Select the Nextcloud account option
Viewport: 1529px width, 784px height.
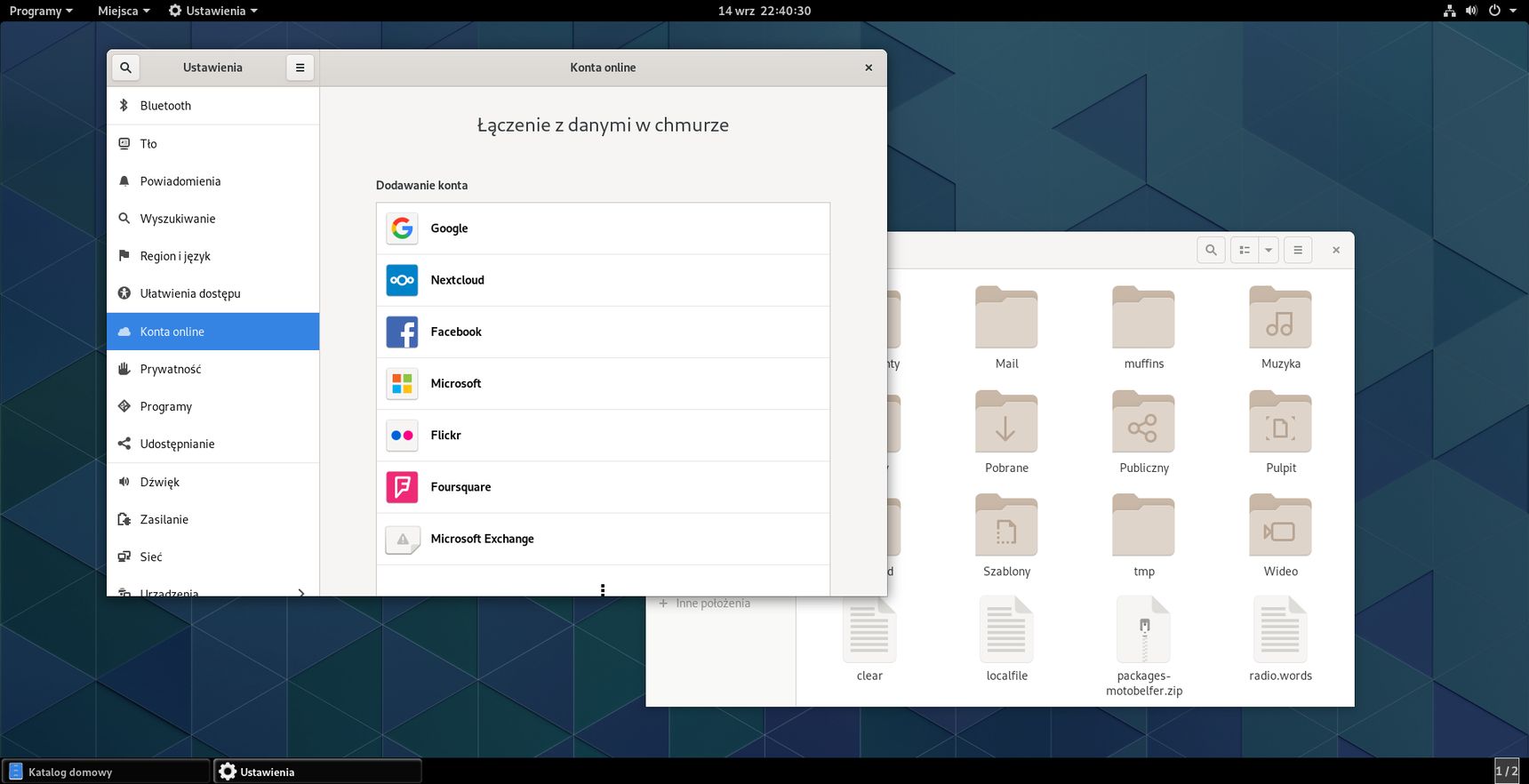click(603, 280)
